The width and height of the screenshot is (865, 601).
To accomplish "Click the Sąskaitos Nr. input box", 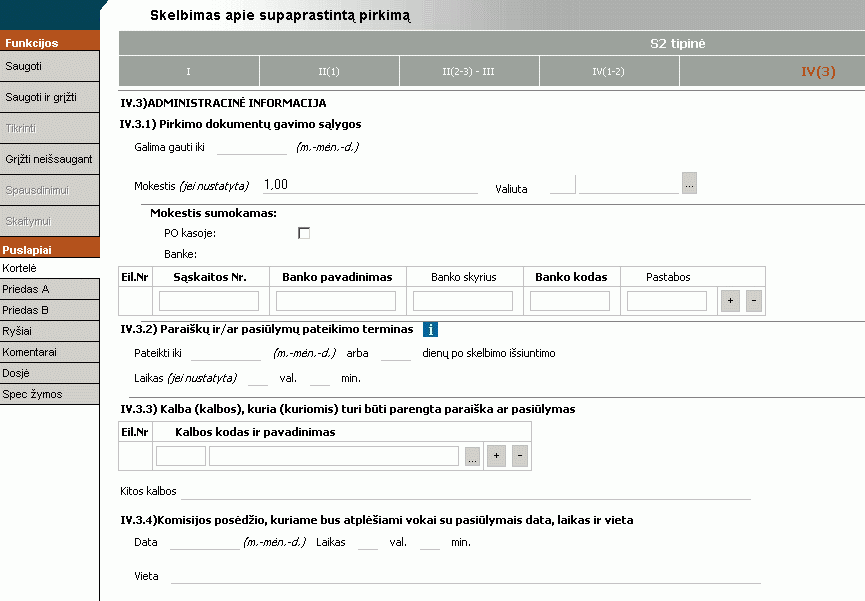I will pos(209,301).
